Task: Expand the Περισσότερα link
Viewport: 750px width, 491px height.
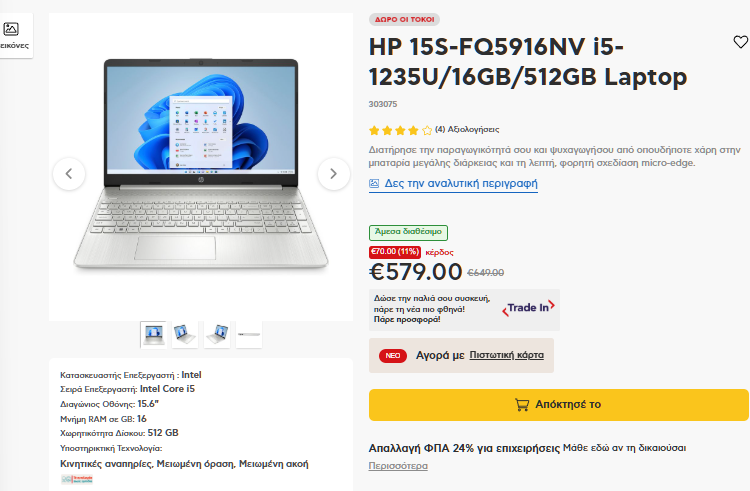Action: [398, 466]
